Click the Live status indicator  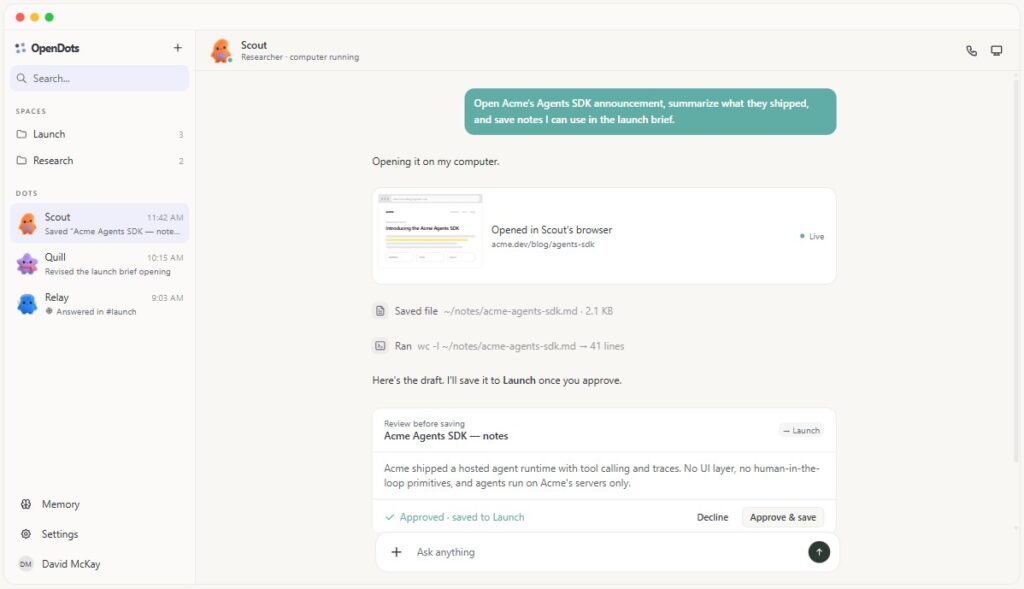coord(812,236)
